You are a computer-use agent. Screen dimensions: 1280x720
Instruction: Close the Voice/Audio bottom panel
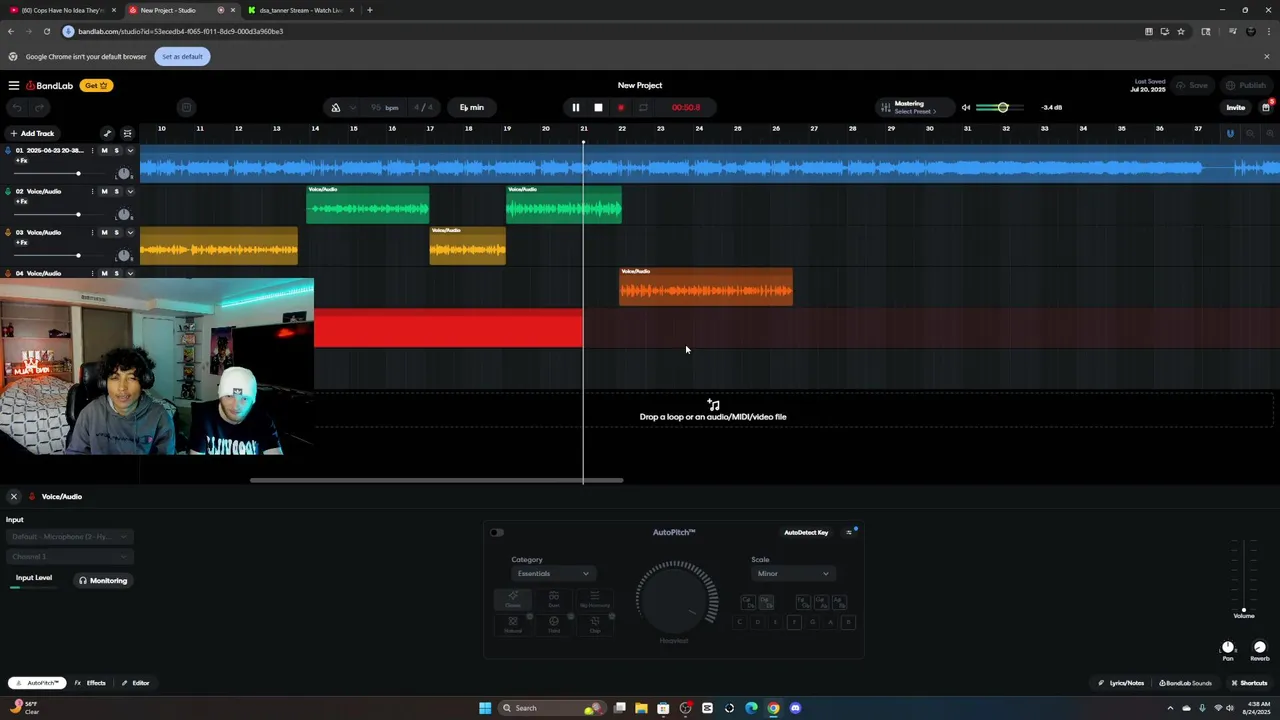(x=14, y=496)
